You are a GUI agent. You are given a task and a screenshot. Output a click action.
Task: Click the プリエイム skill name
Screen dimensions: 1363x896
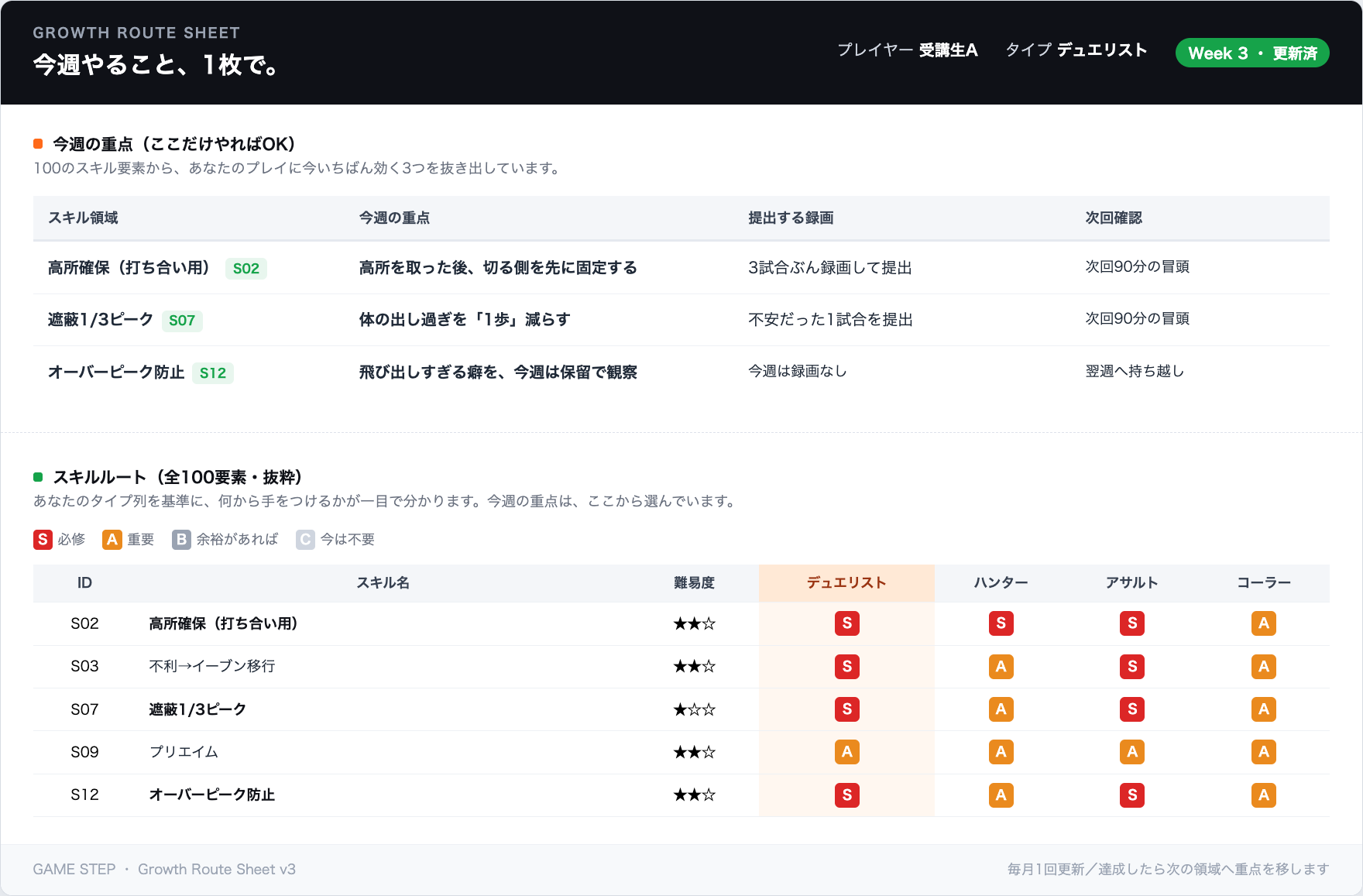(x=184, y=752)
